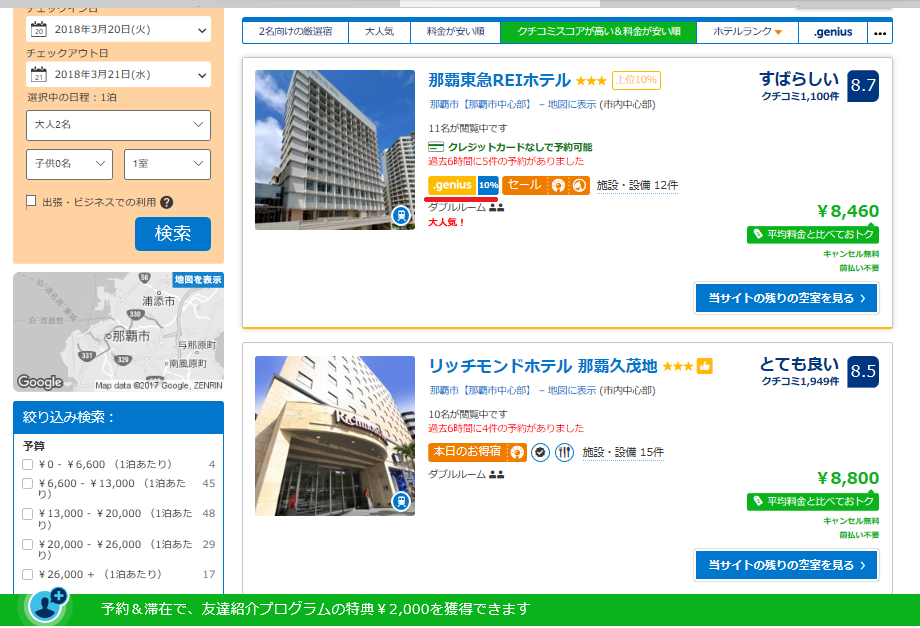The height and width of the screenshot is (628, 920).
Task: Click the Google logo on the map
Action: (40, 382)
